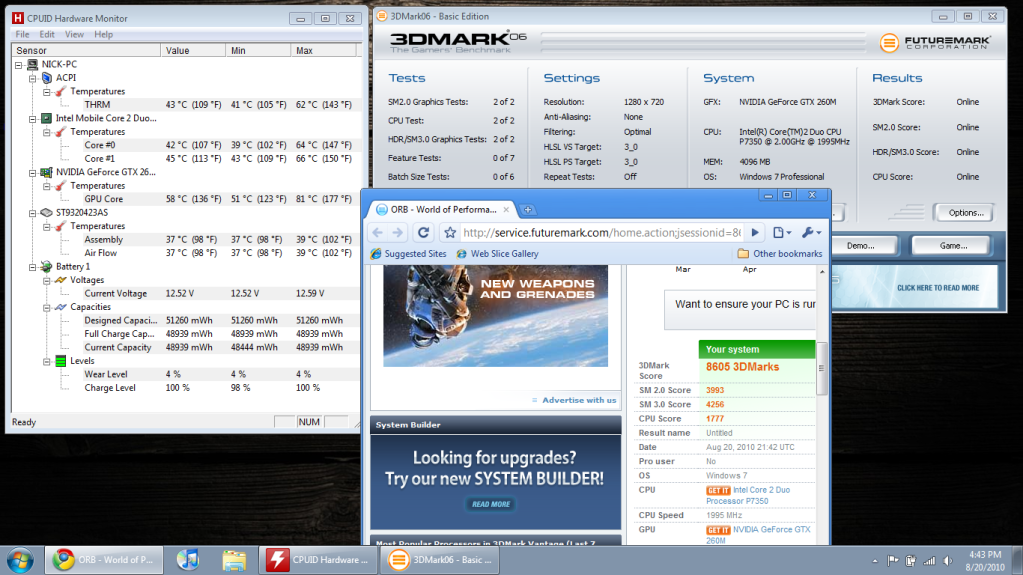Select the hard drive icon for ST9320423AS
Viewport: 1023px width, 575px height.
pos(46,213)
